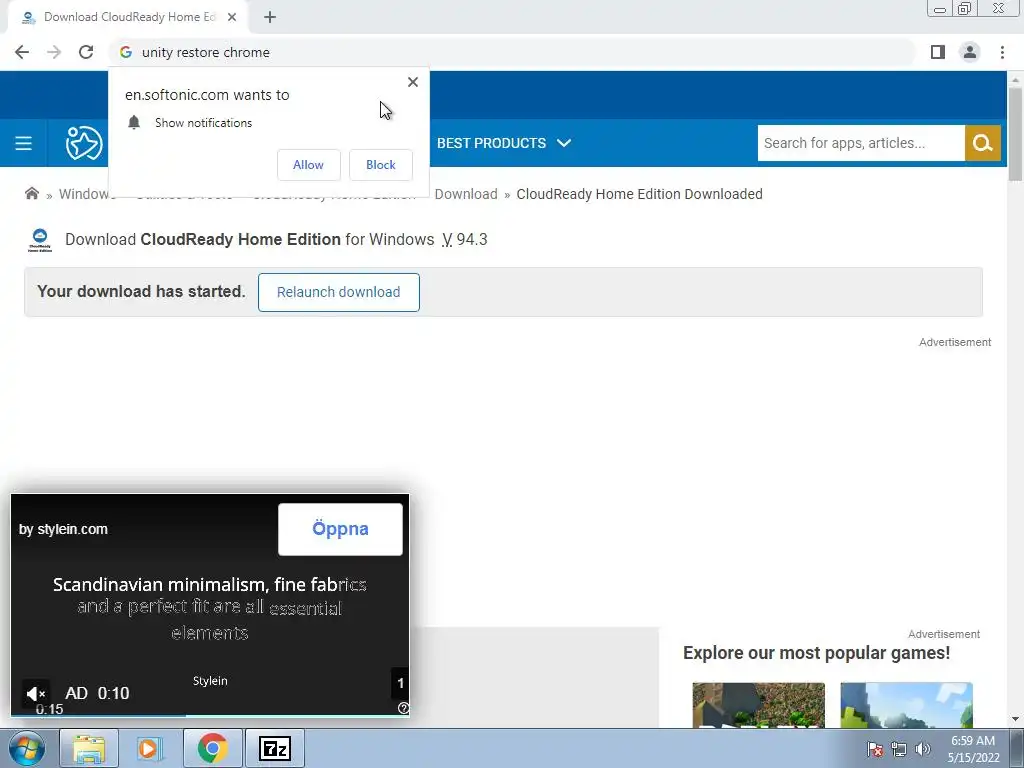Click the Softonic logo
This screenshot has height=768, width=1024.
[x=84, y=143]
